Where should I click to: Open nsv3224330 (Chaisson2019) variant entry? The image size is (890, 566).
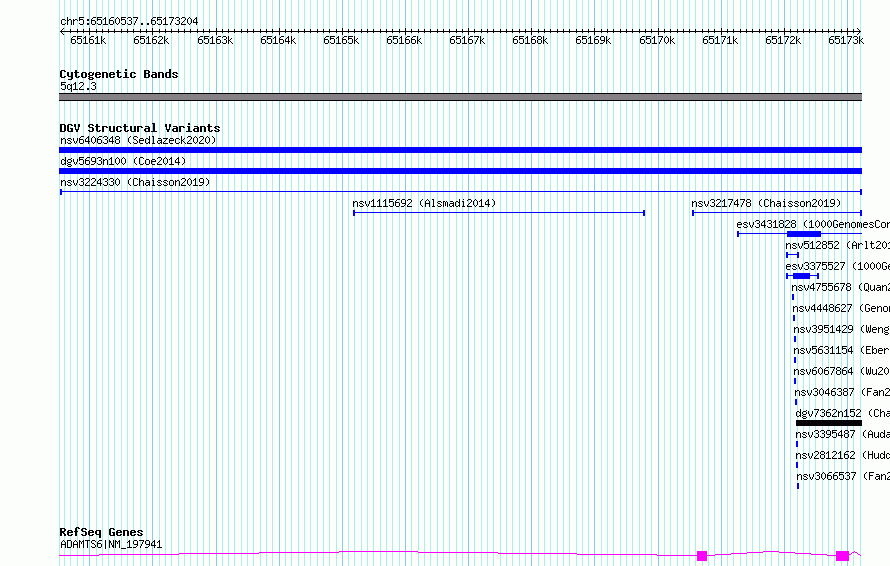(135, 182)
